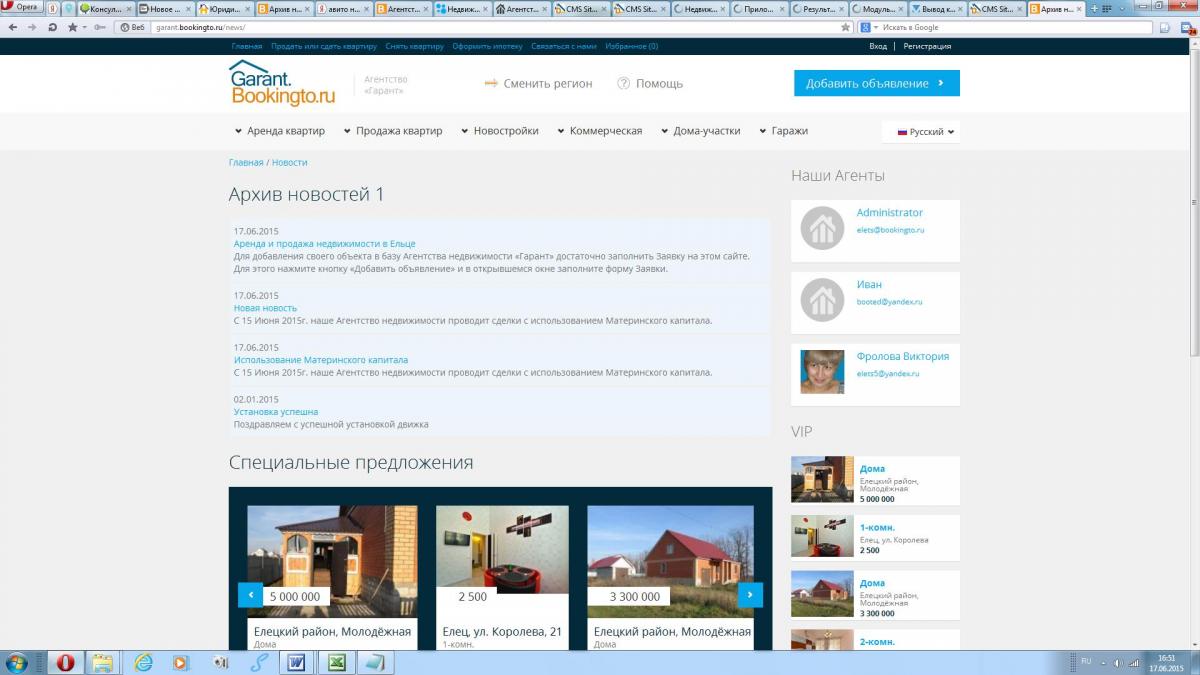Screen dimensions: 1200x675
Task: Reload the page with the refresh icon
Action: [x=52, y=27]
